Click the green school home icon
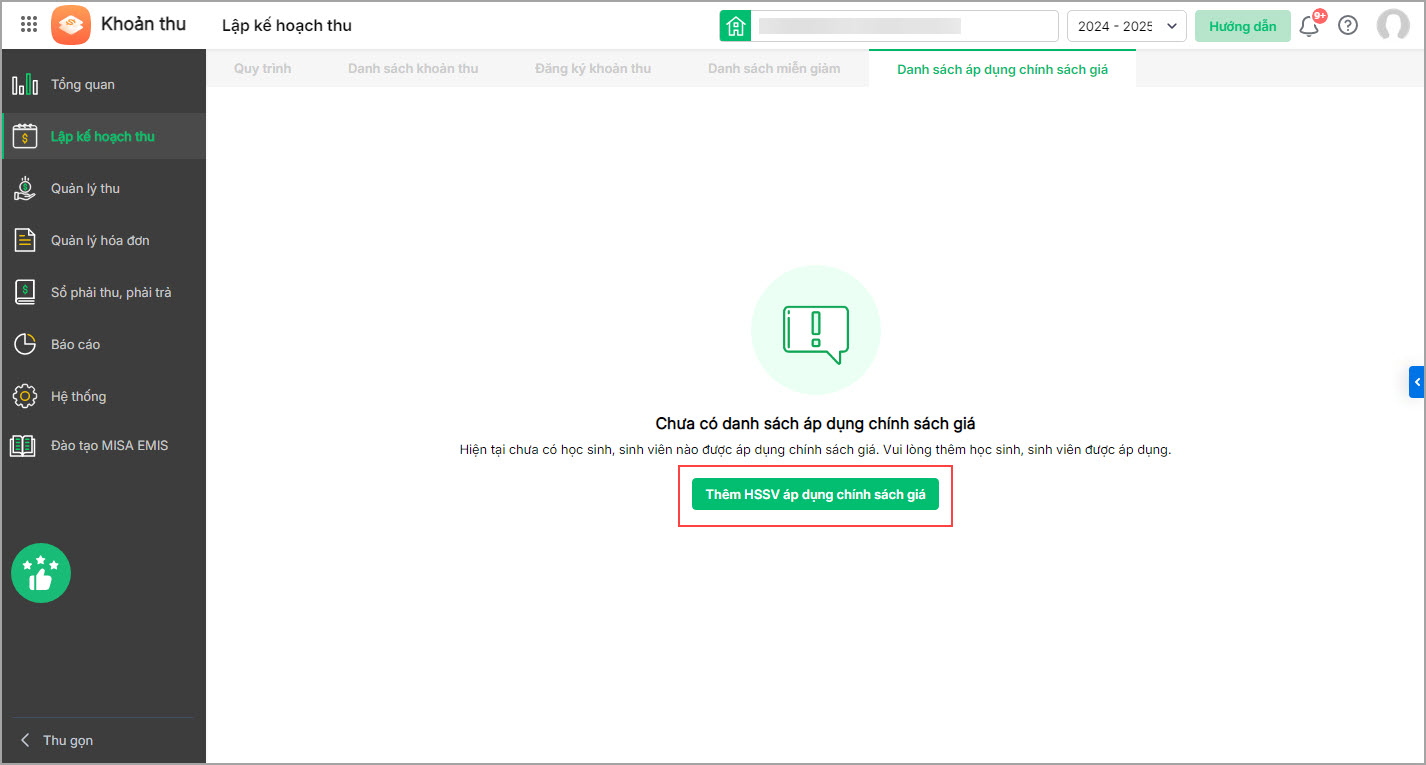This screenshot has width=1426, height=765. click(x=736, y=26)
